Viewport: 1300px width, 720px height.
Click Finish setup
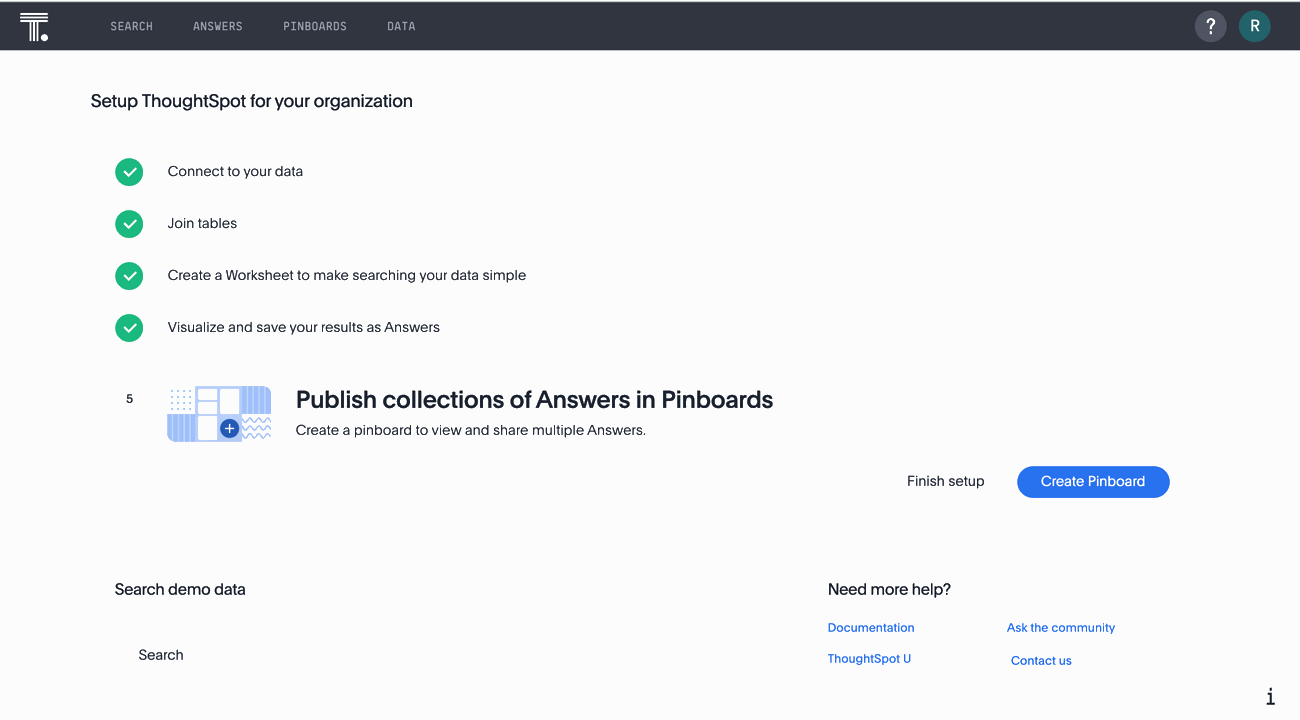click(x=945, y=482)
